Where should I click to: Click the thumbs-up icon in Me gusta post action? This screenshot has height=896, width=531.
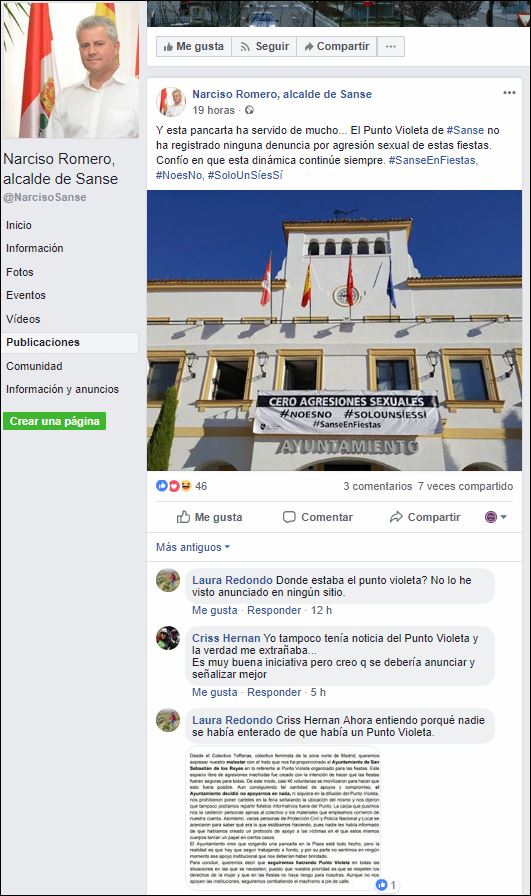pos(183,517)
